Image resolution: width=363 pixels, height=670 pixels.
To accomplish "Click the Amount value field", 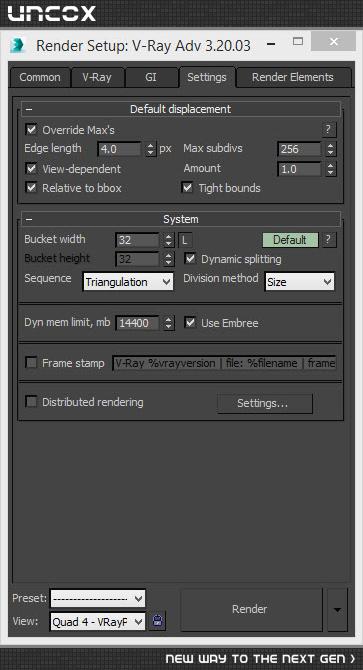I will (x=300, y=169).
